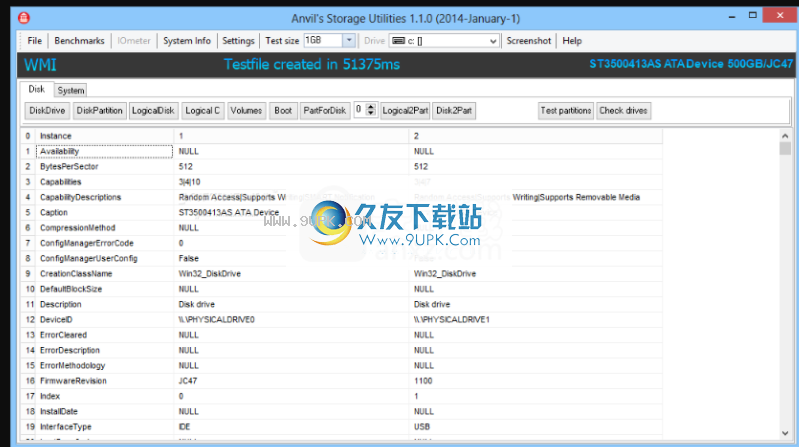Select the FirmwareRevision row label
The image size is (799, 447).
(73, 381)
